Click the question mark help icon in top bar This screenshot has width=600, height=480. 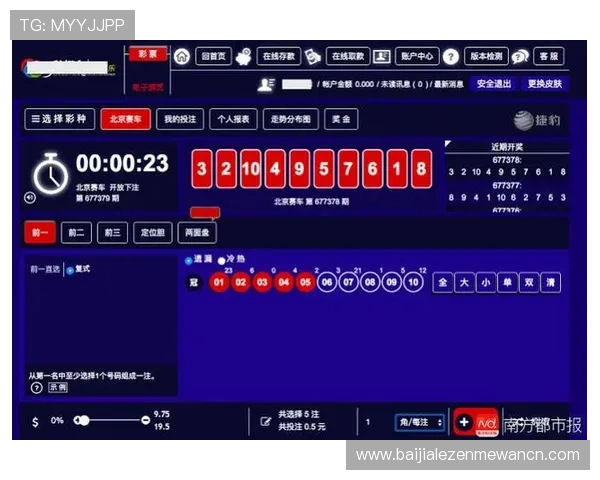[451, 56]
